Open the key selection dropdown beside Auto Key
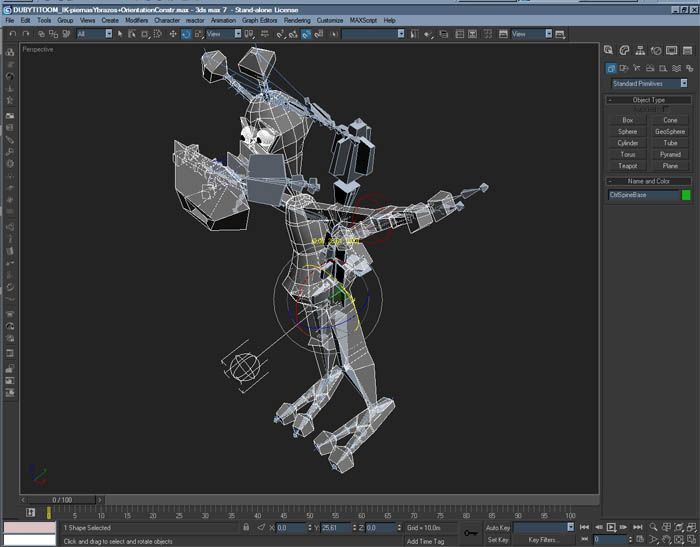Image resolution: width=700 pixels, height=547 pixels. click(544, 527)
